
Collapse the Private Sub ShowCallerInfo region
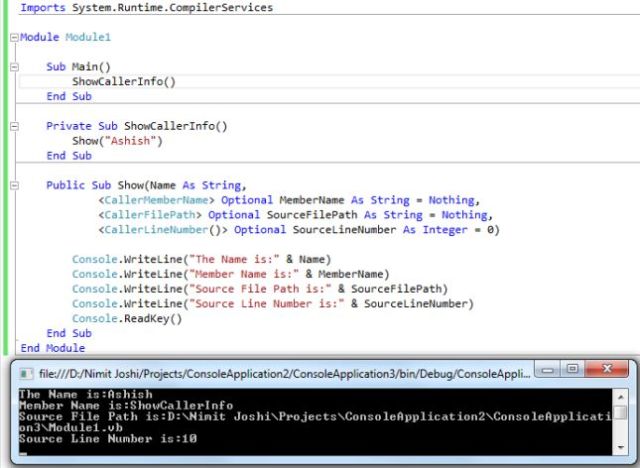point(14,126)
